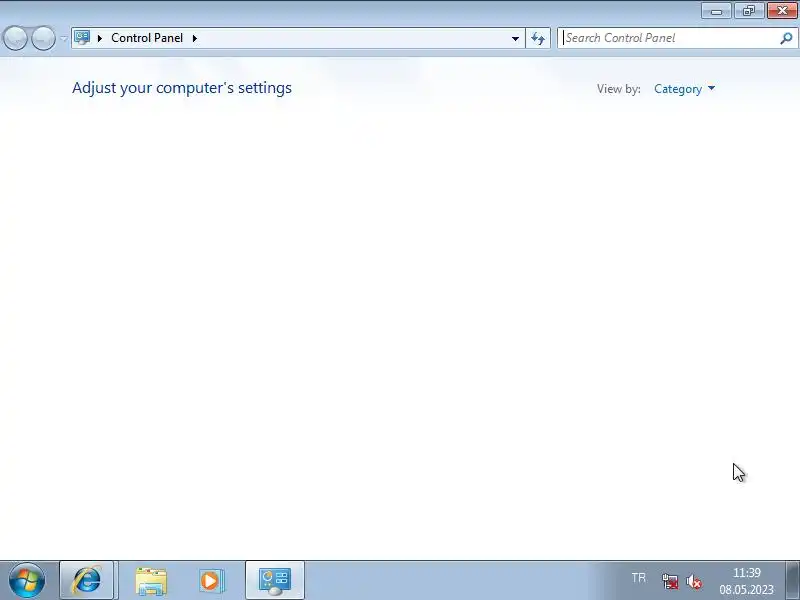The image size is (800, 600).
Task: Minimize the Control Panel window
Action: pyautogui.click(x=717, y=11)
